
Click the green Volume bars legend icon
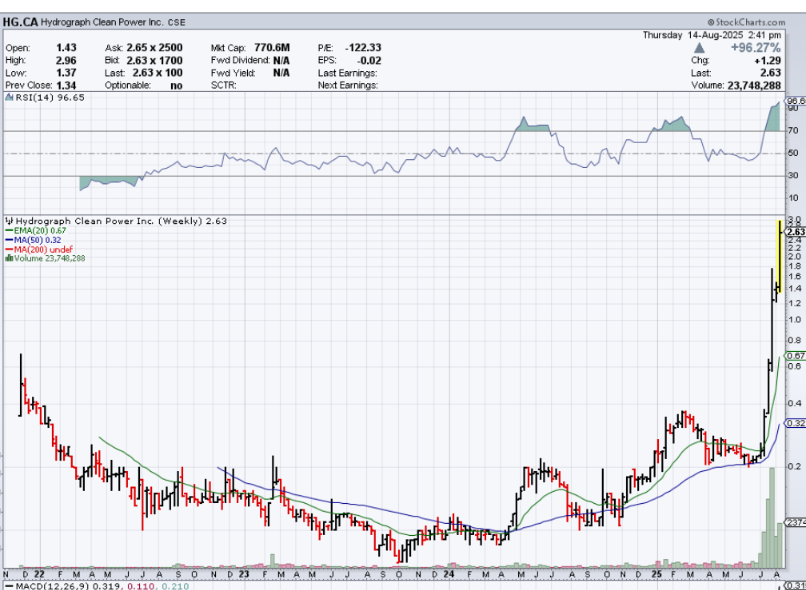pyautogui.click(x=8, y=258)
